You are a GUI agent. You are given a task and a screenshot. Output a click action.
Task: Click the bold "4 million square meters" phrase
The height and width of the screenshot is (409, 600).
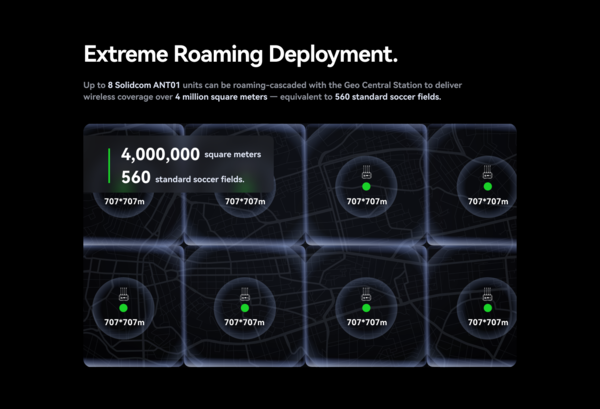point(221,97)
